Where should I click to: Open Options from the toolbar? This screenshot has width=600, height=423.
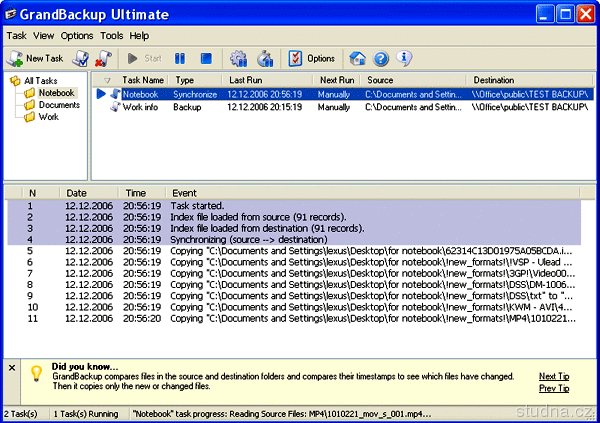click(312, 58)
